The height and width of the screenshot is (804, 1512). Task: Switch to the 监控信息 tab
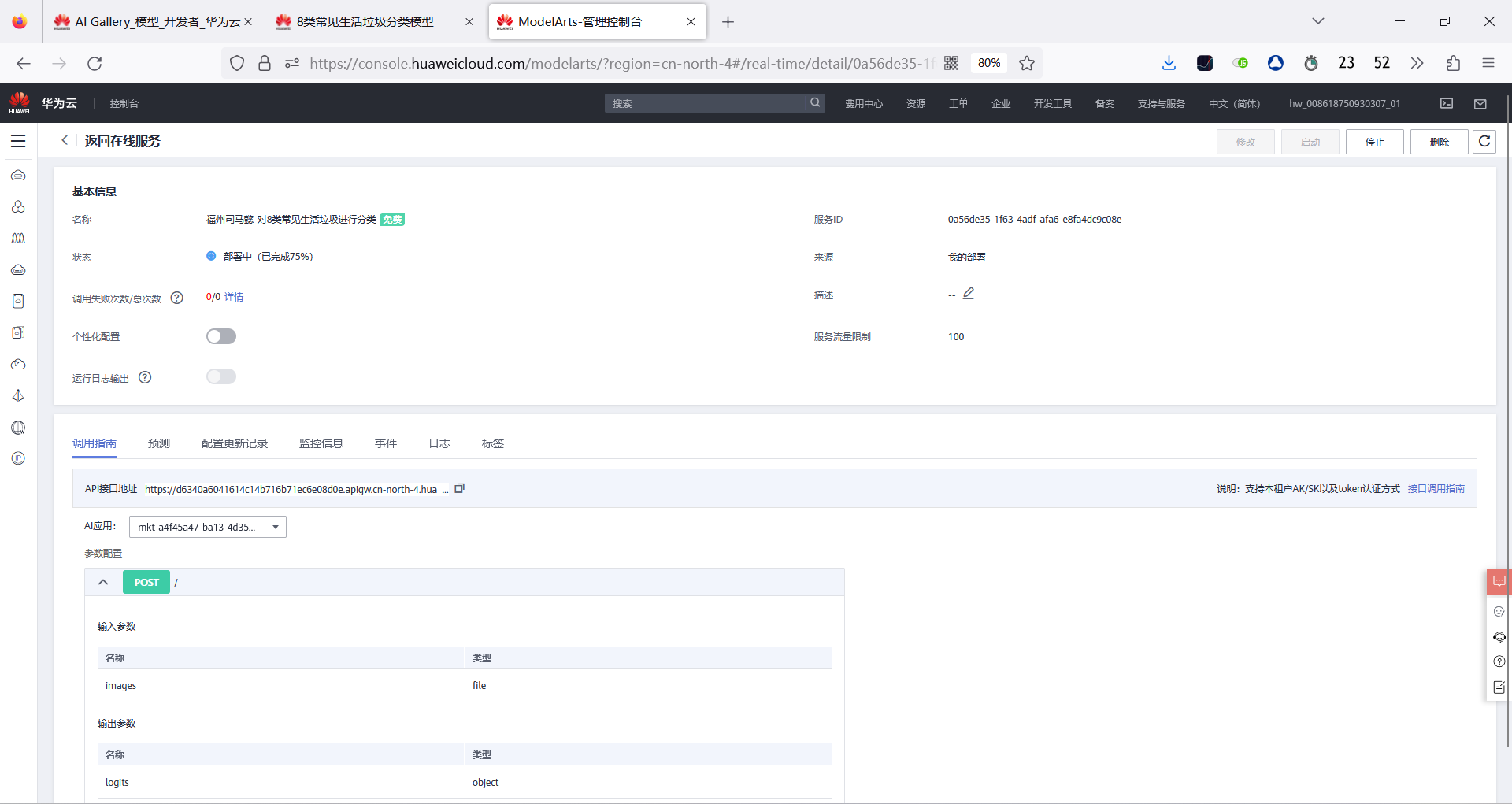(x=321, y=443)
